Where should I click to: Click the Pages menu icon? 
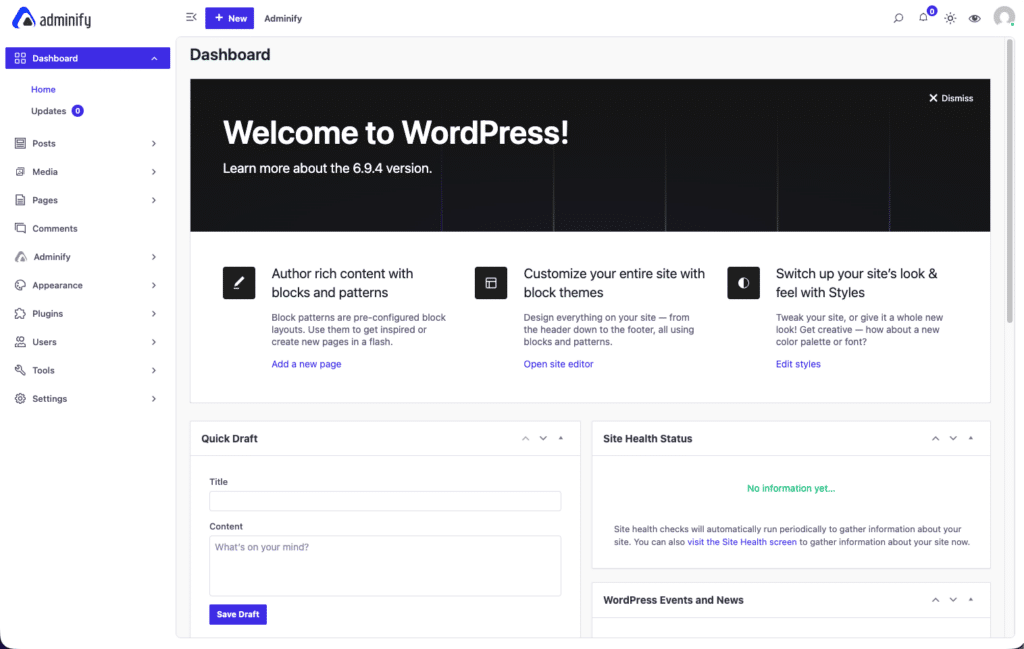pos(20,200)
